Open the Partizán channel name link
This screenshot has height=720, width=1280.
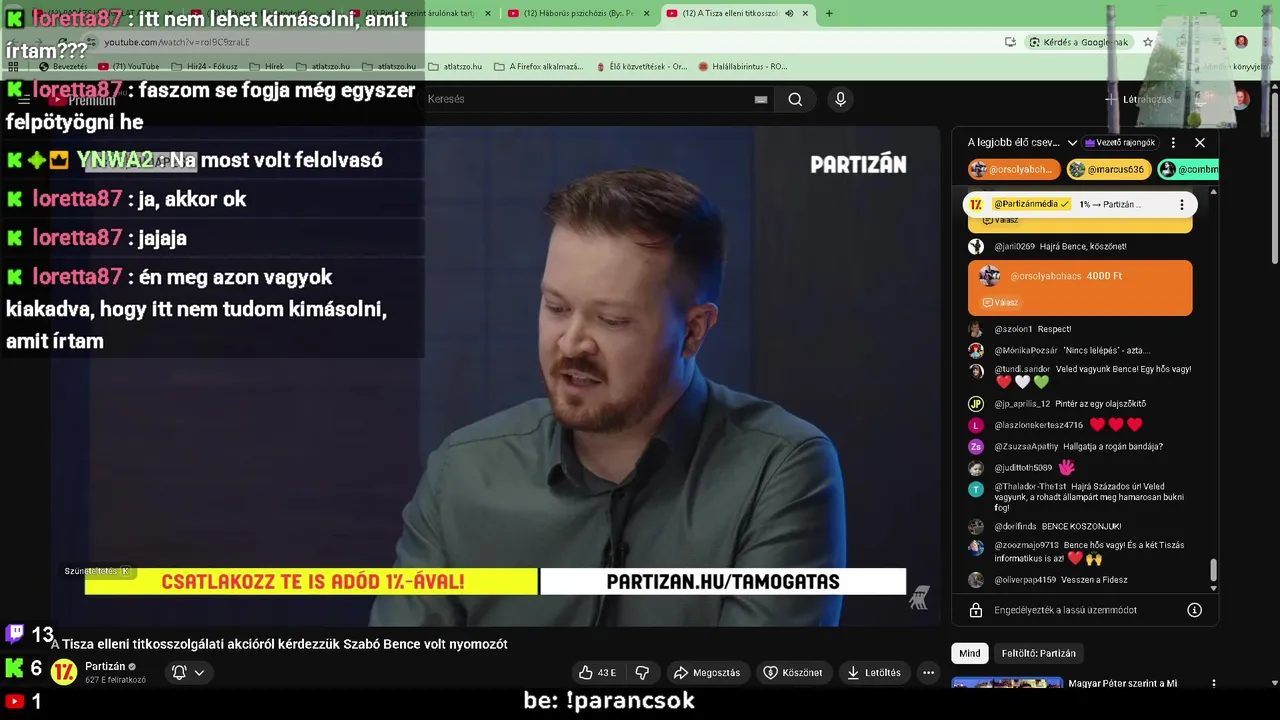tap(105, 666)
